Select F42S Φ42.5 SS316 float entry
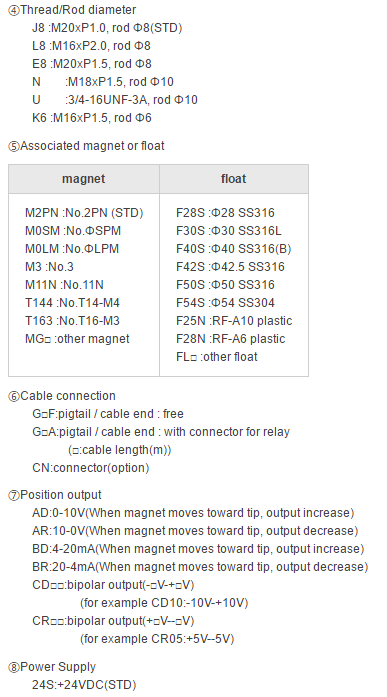The height and width of the screenshot is (697, 387). [230, 267]
